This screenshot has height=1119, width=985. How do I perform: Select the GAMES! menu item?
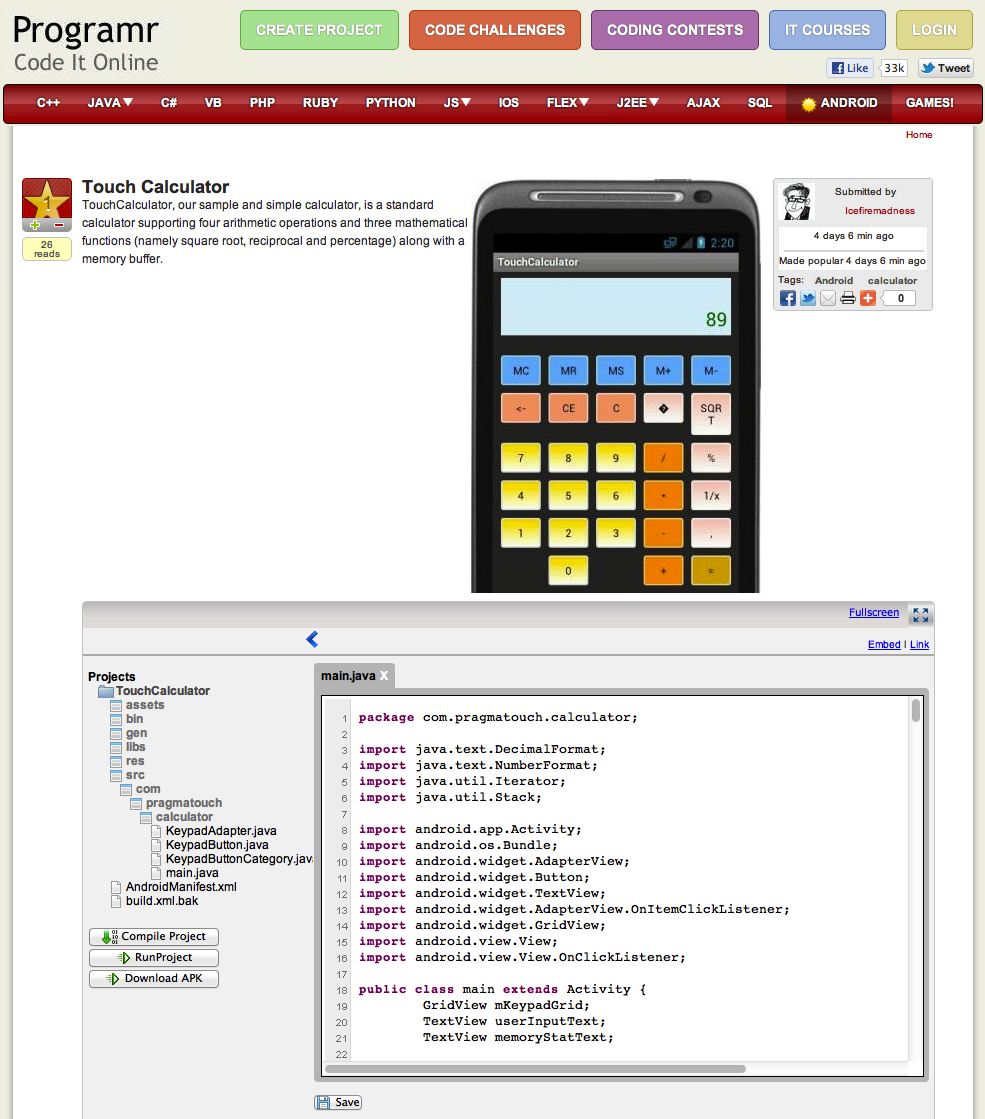click(929, 103)
